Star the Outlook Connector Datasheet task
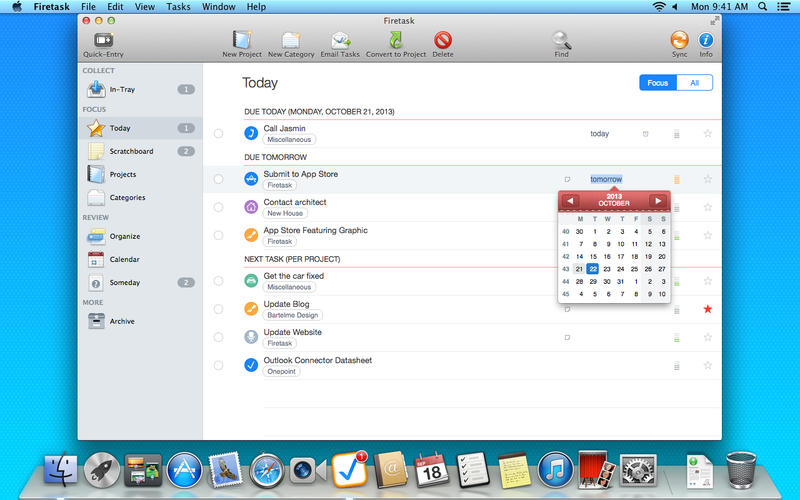Screen dimensions: 800x500 point(707,365)
